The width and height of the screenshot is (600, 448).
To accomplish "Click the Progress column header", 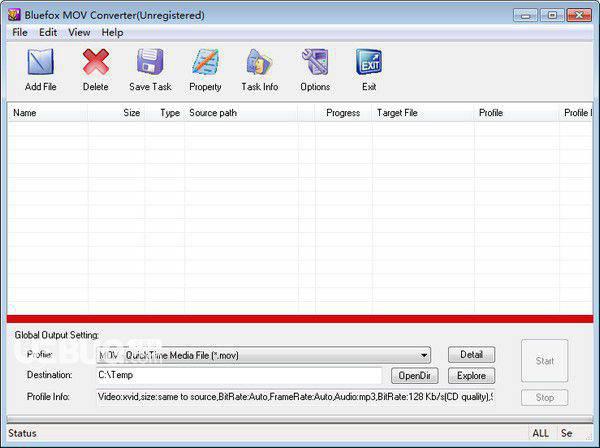I will [343, 113].
